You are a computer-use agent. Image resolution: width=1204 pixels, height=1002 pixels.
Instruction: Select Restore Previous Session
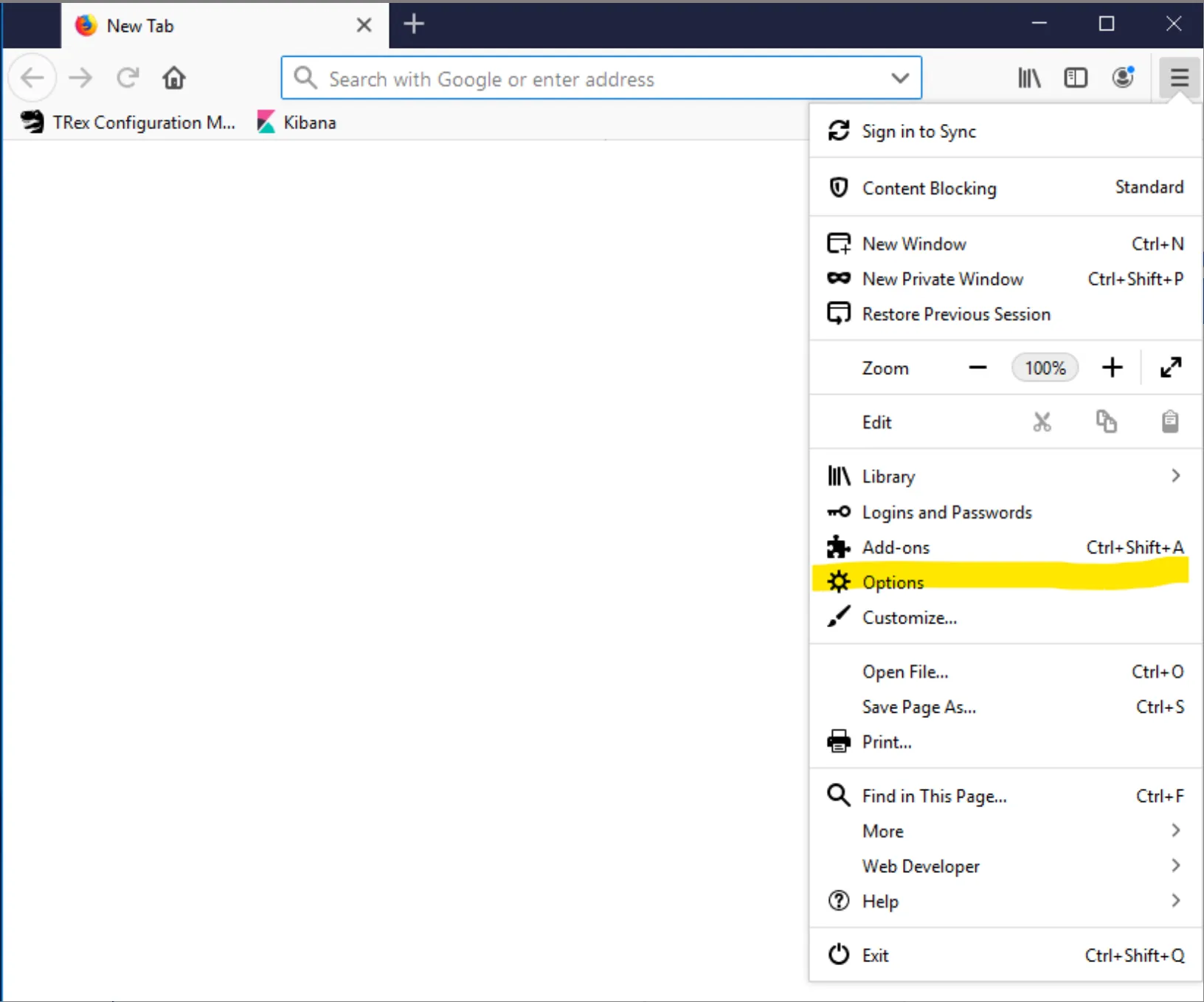click(x=1006, y=314)
